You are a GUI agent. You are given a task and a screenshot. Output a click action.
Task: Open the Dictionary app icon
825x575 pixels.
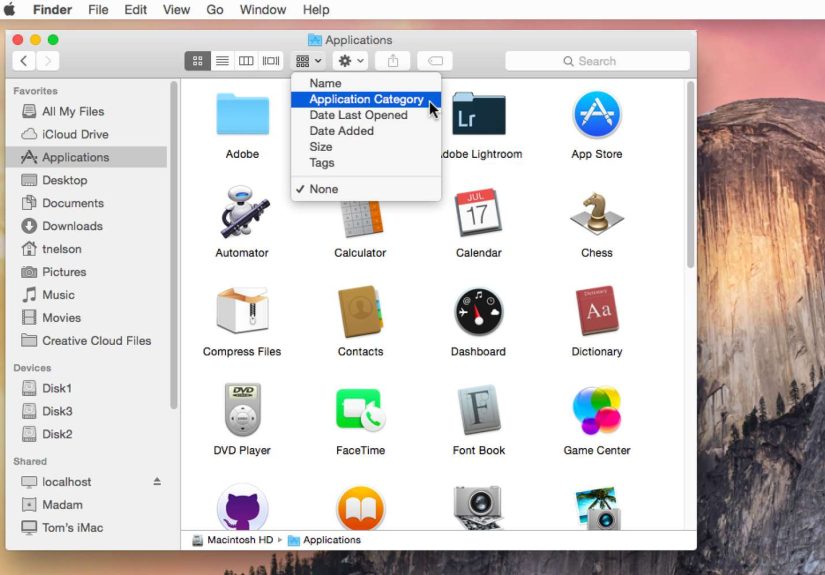point(597,311)
